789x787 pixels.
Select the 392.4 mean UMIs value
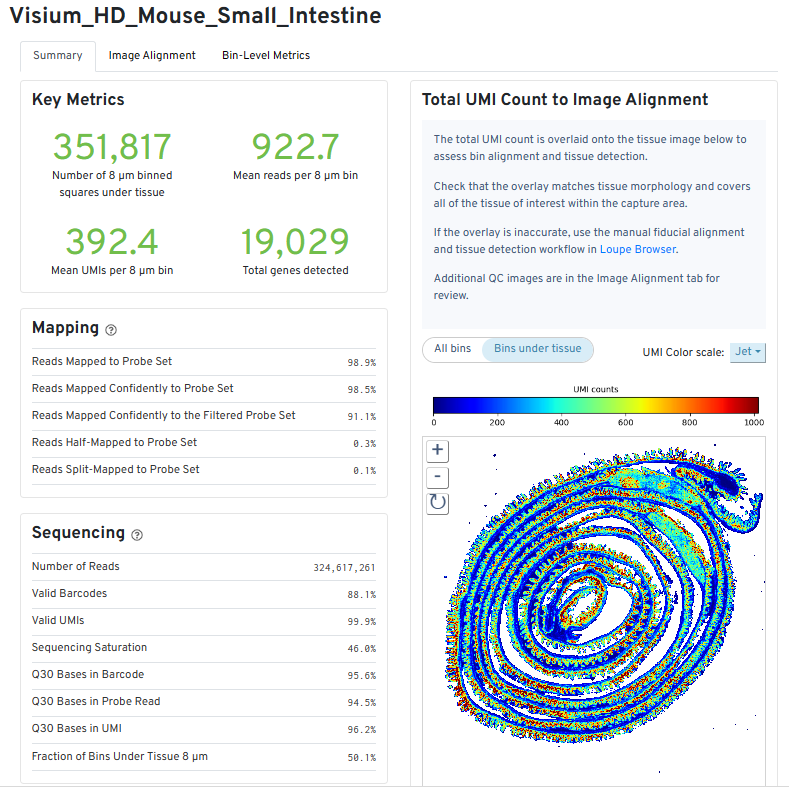112,242
